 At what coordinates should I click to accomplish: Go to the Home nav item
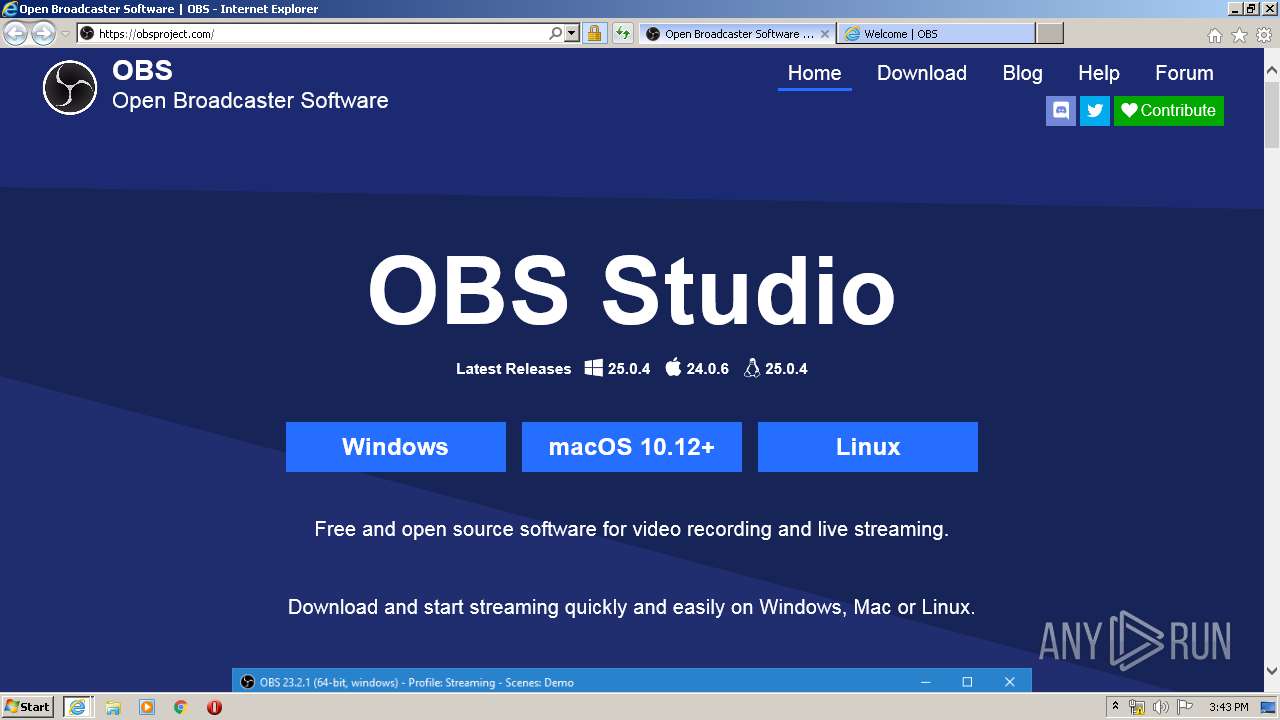(814, 73)
